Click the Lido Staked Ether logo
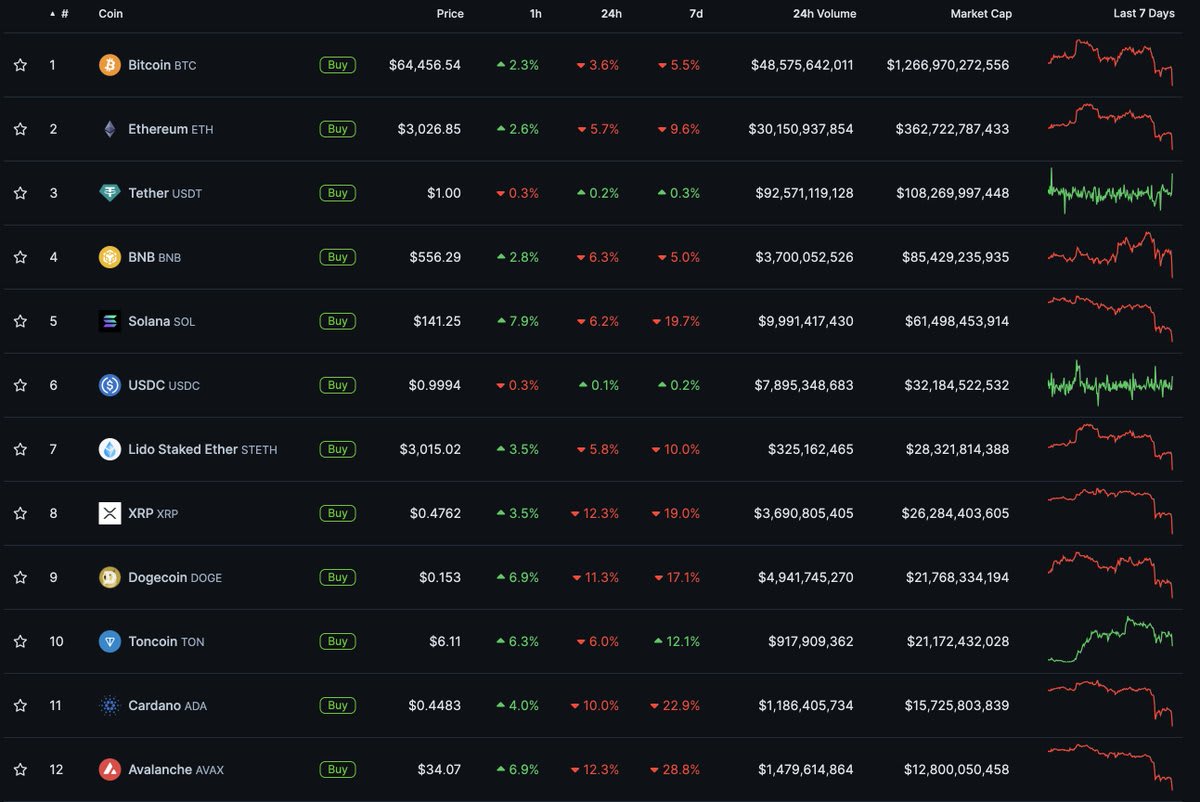The height and width of the screenshot is (802, 1200). click(110, 449)
